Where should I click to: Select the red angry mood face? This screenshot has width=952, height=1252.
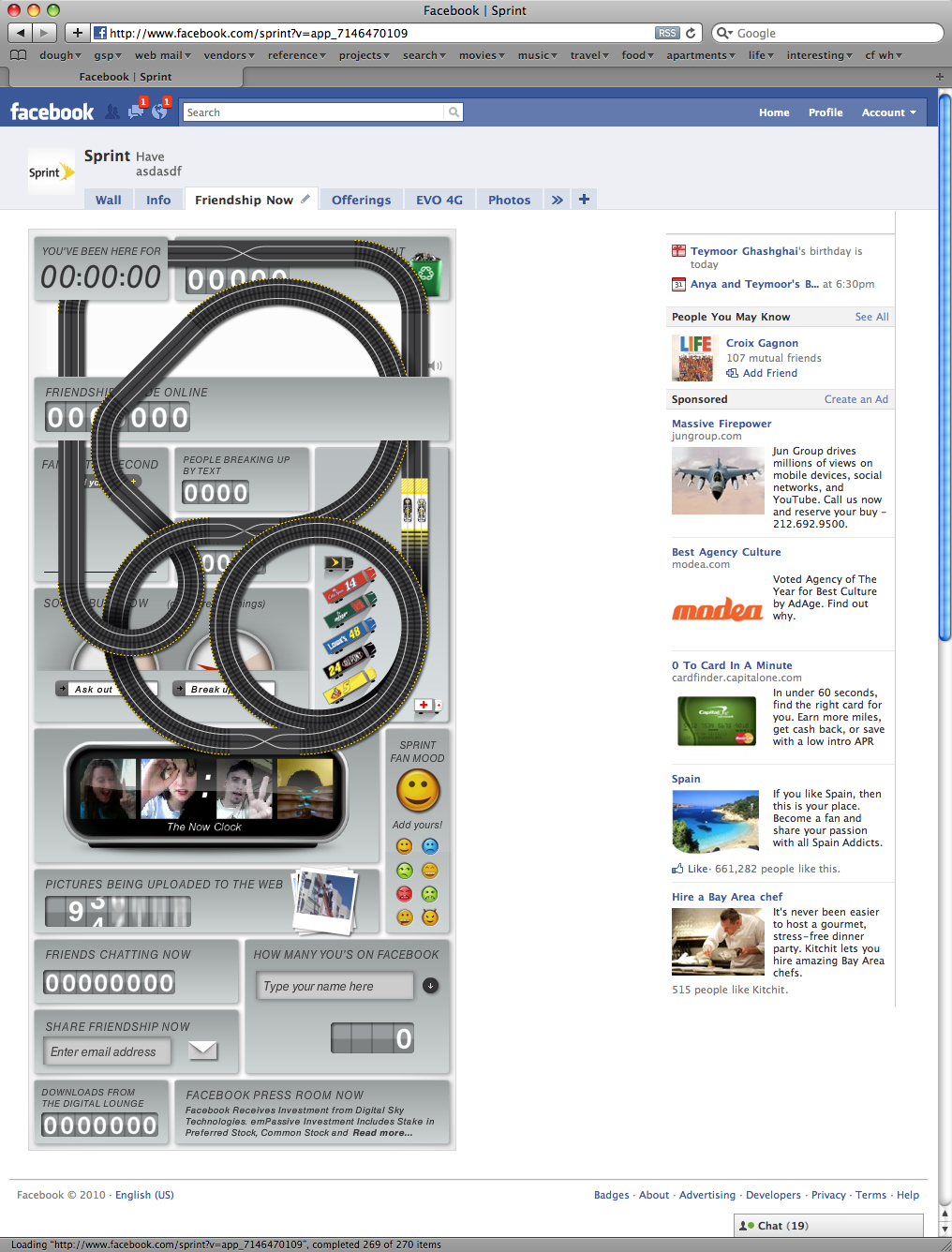click(405, 893)
